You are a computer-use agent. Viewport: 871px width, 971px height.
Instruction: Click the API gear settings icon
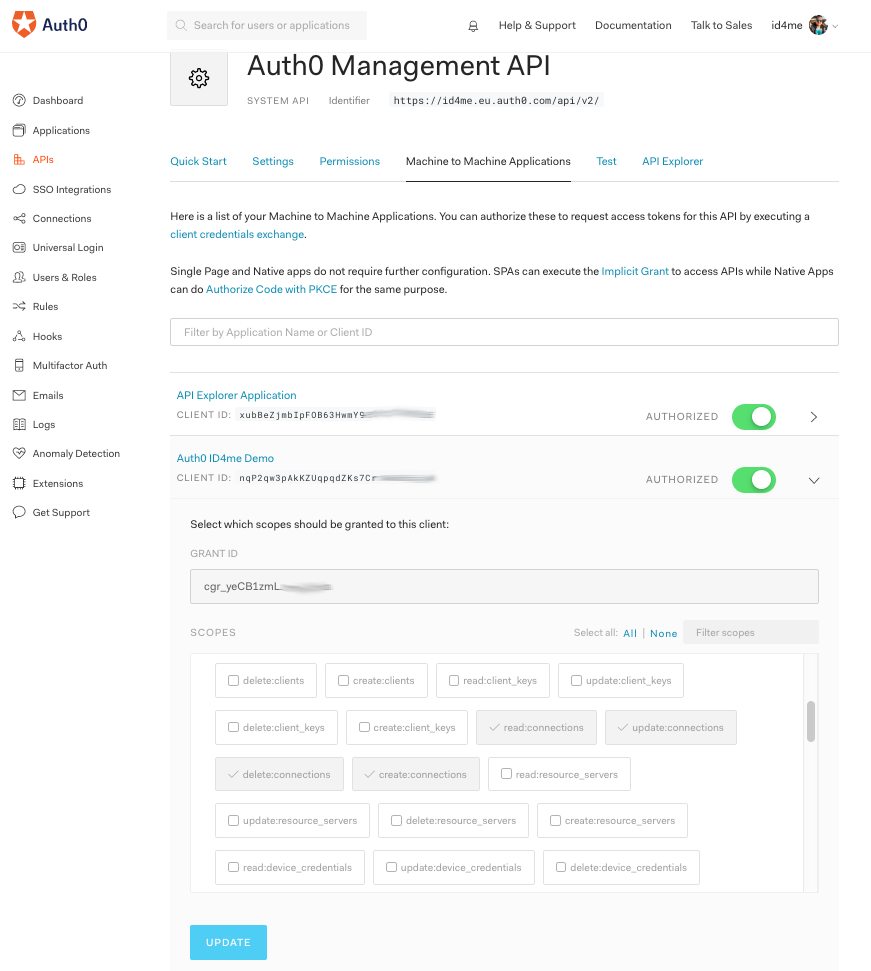tap(199, 78)
